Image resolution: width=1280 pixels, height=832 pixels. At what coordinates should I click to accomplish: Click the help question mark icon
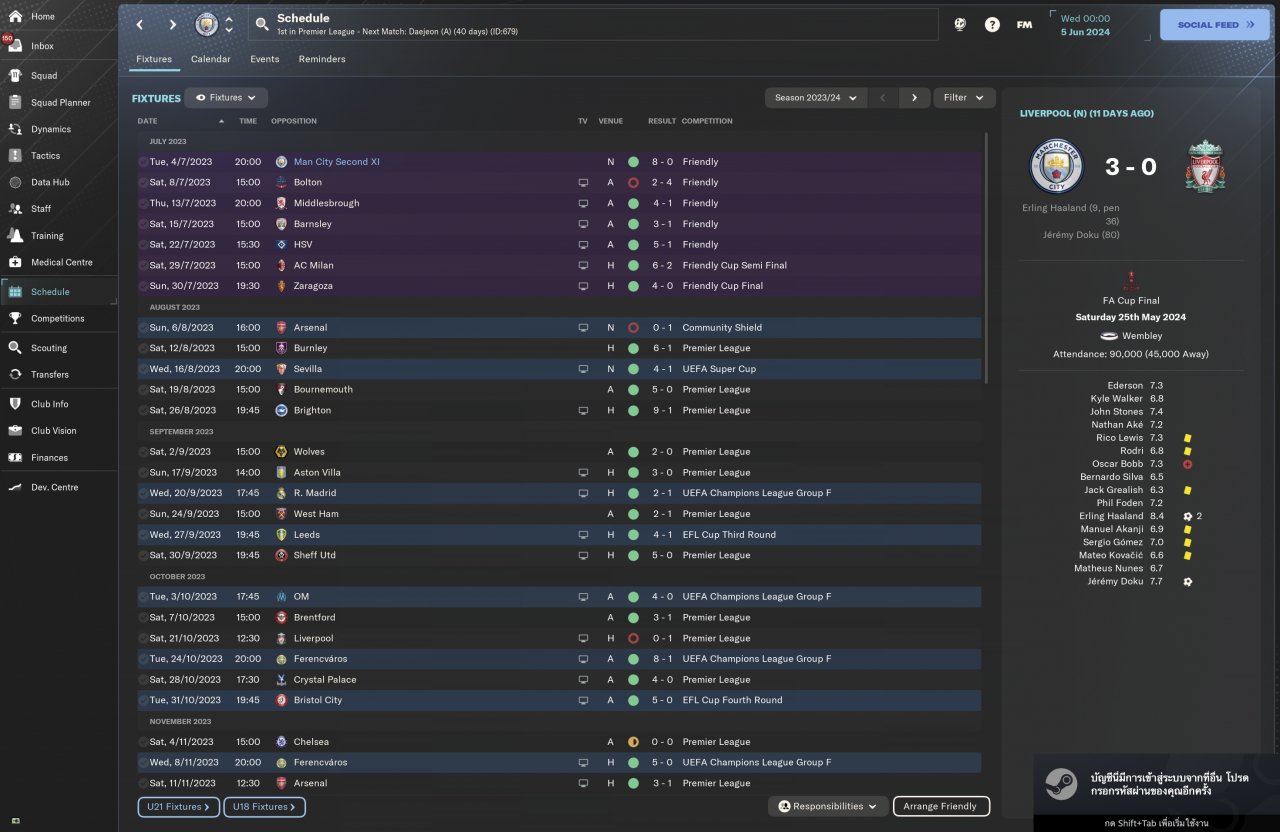coord(992,24)
